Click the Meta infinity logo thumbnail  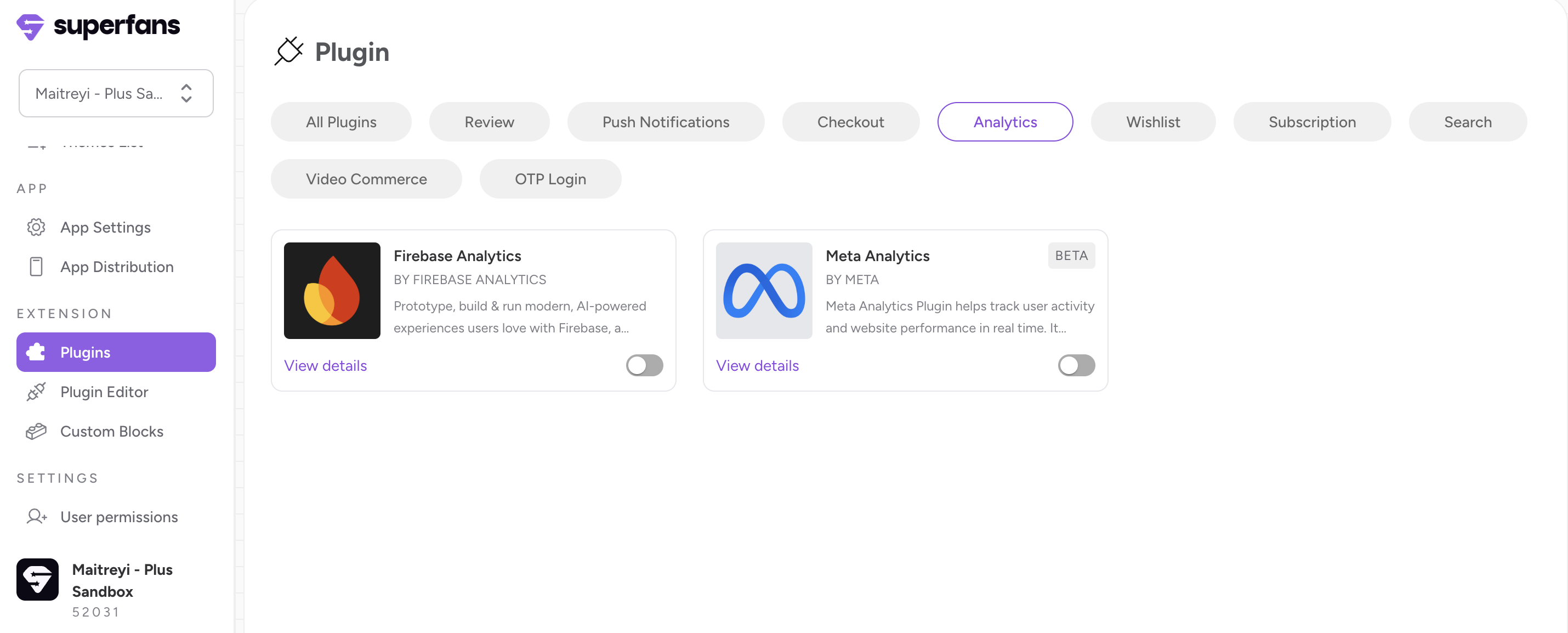[763, 291]
